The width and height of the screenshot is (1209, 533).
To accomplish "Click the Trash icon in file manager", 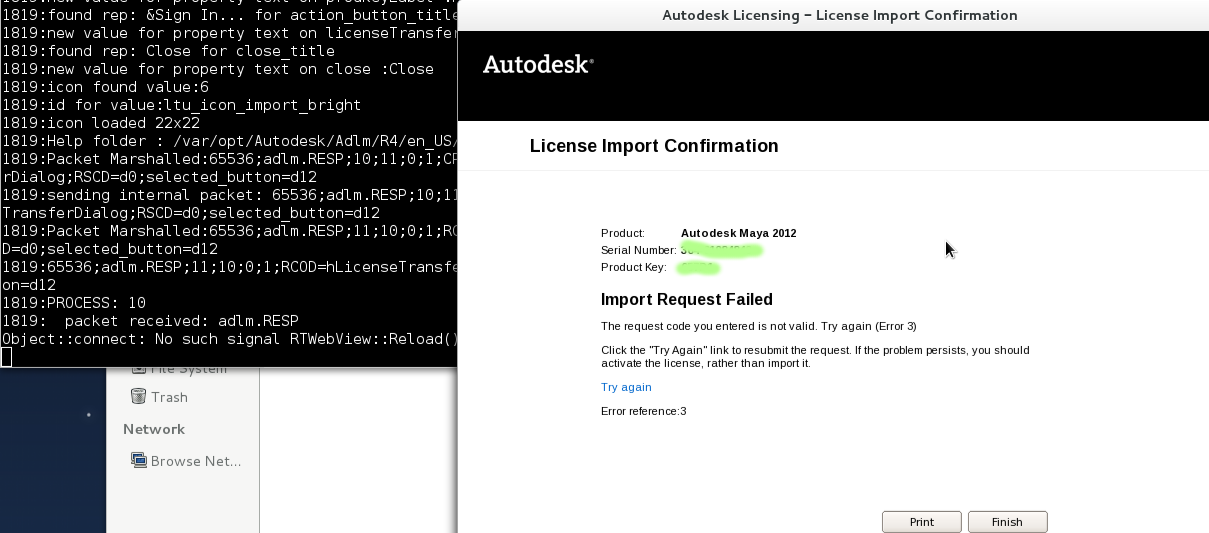I will point(139,397).
